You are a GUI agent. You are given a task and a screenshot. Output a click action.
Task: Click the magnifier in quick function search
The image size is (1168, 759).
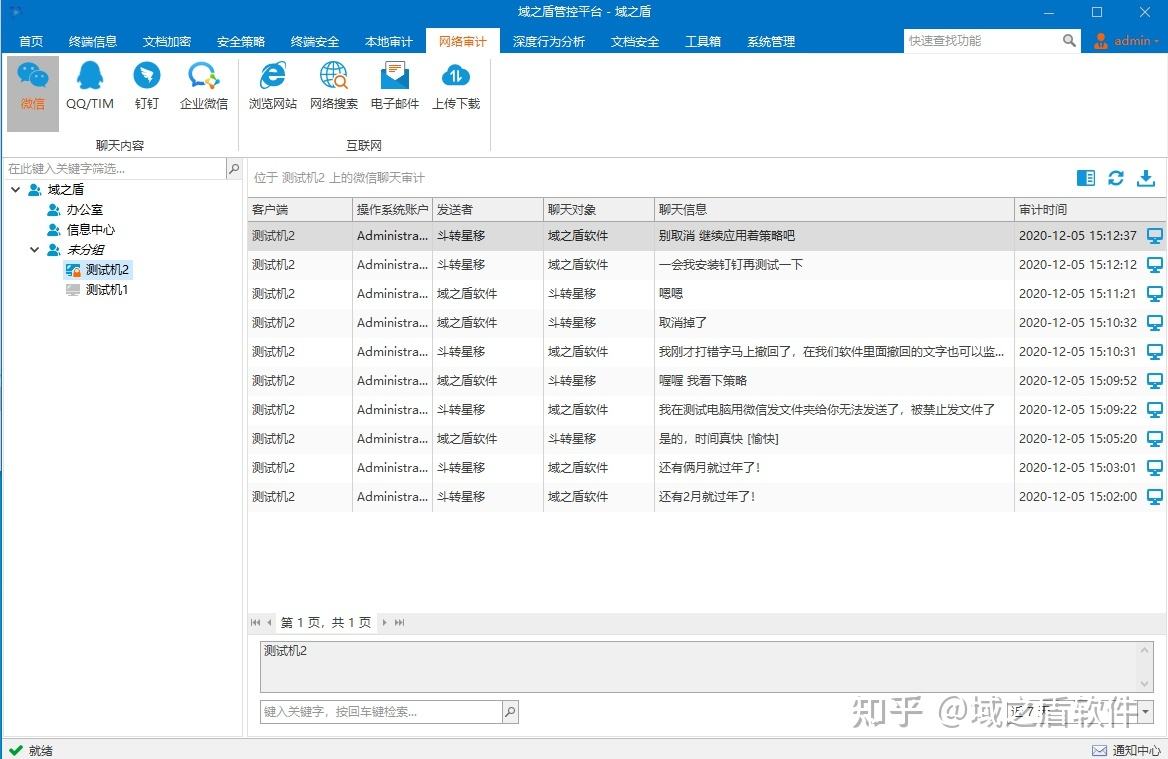click(1069, 40)
